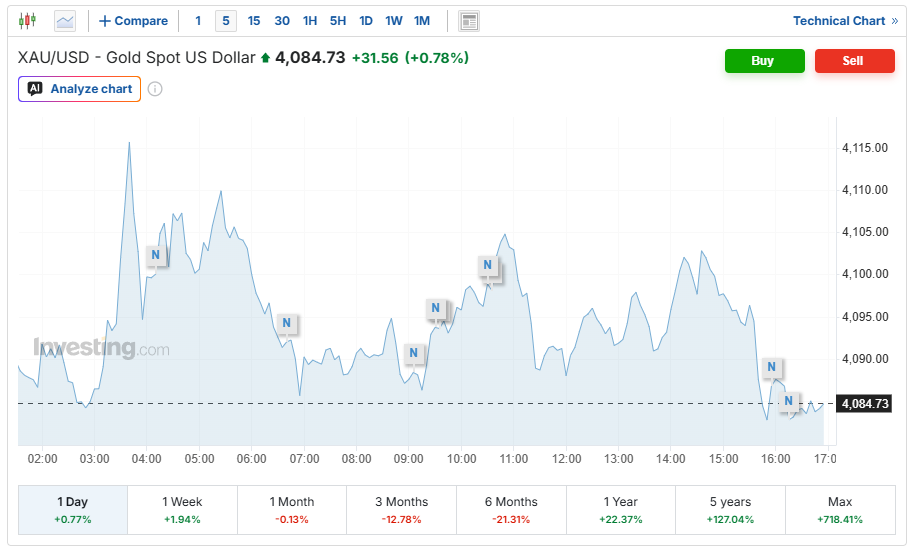Open the Technical Chart link
This screenshot has width=917, height=555.
(x=845, y=21)
